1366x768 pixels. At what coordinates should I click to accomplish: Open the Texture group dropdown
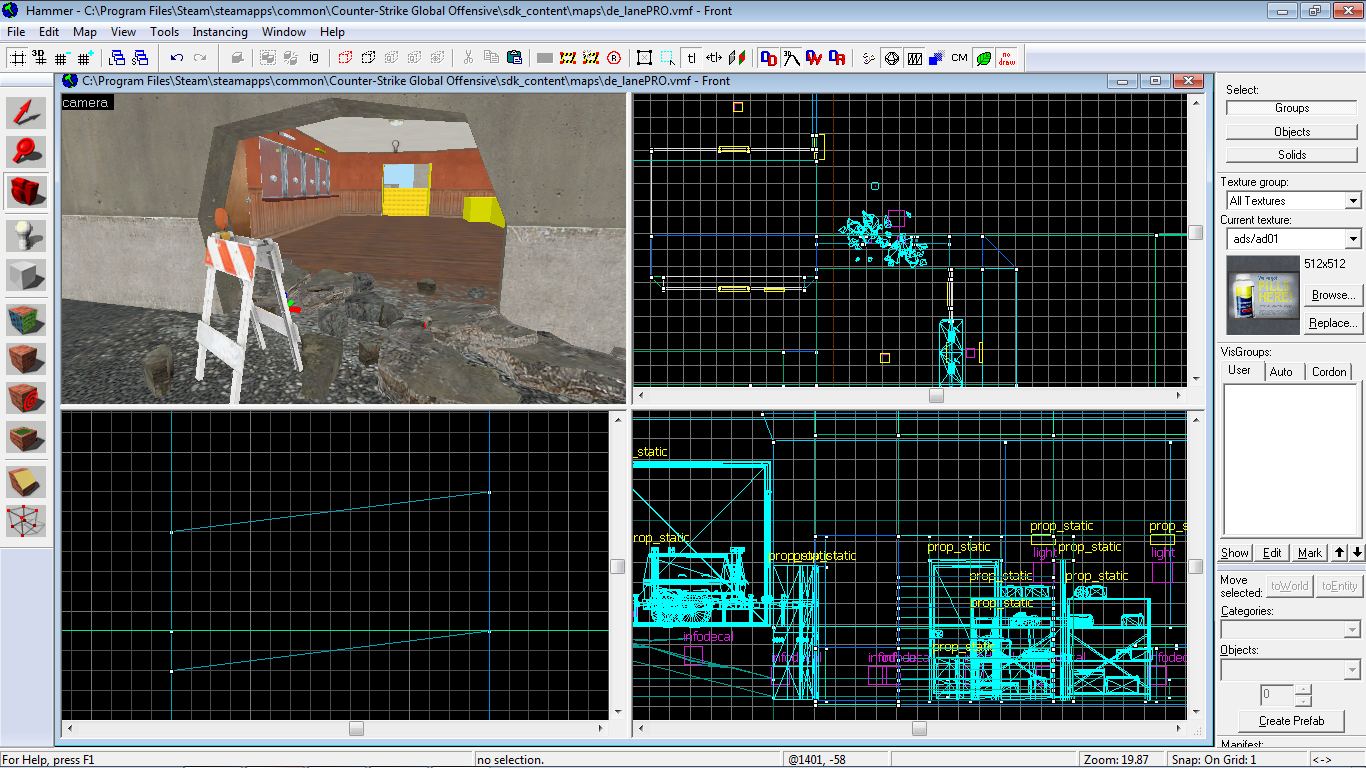pyautogui.click(x=1352, y=201)
